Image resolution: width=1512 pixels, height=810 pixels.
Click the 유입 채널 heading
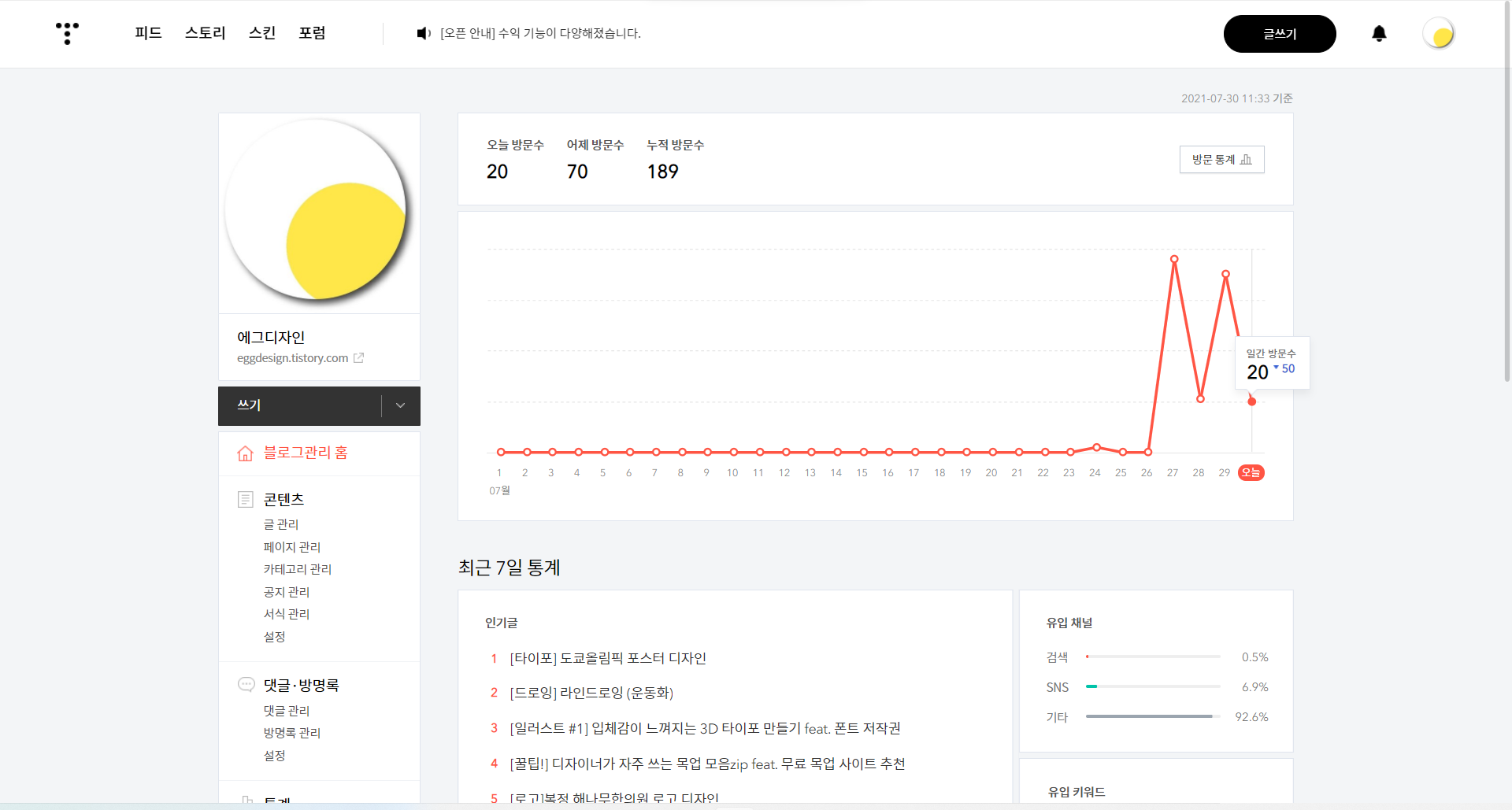[x=1069, y=623]
